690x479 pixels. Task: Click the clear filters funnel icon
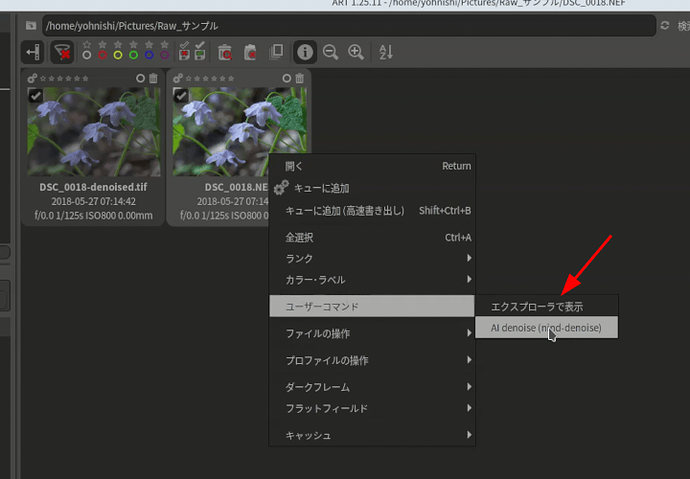[62, 51]
